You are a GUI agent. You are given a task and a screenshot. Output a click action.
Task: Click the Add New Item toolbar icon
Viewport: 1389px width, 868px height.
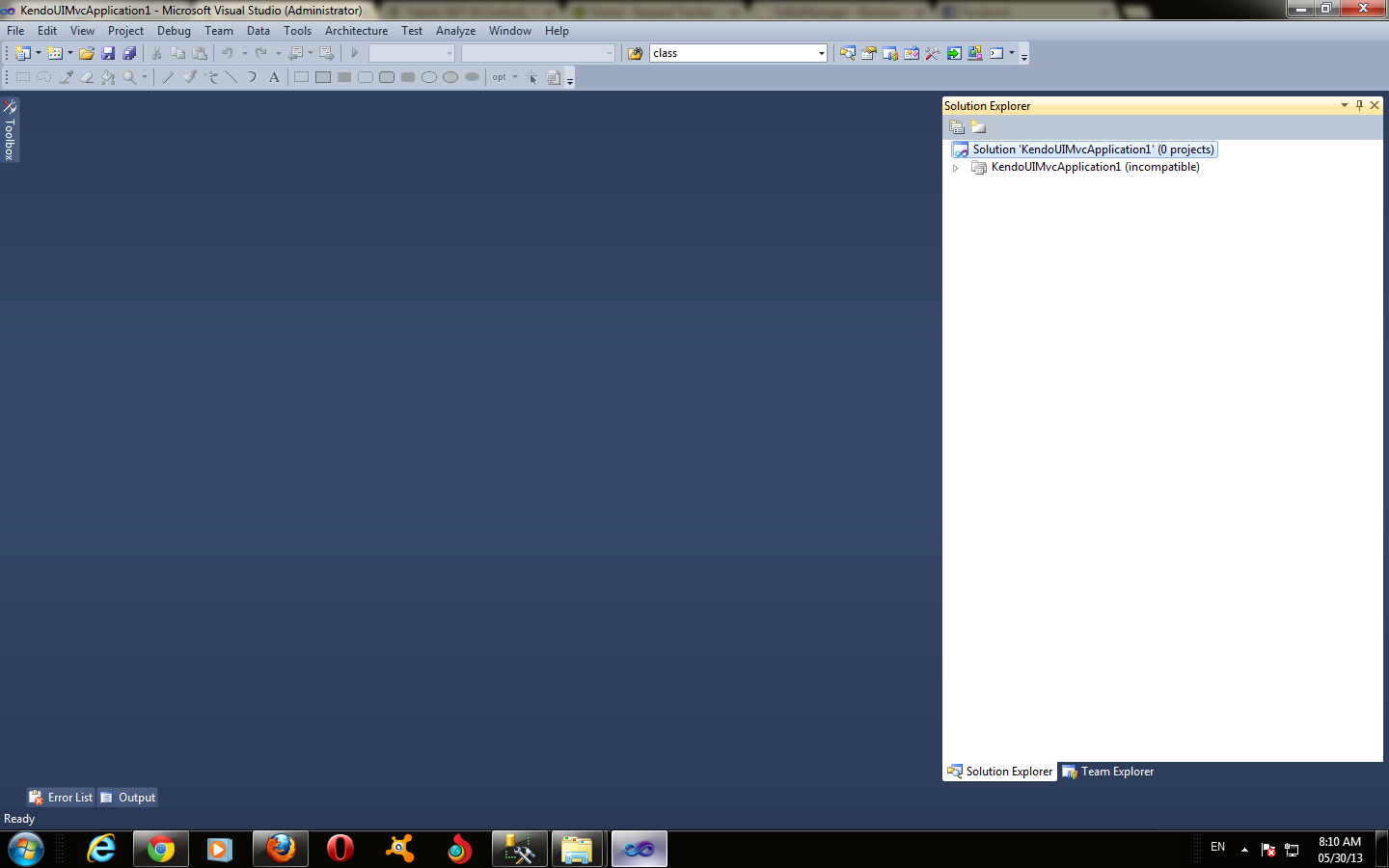[x=55, y=53]
